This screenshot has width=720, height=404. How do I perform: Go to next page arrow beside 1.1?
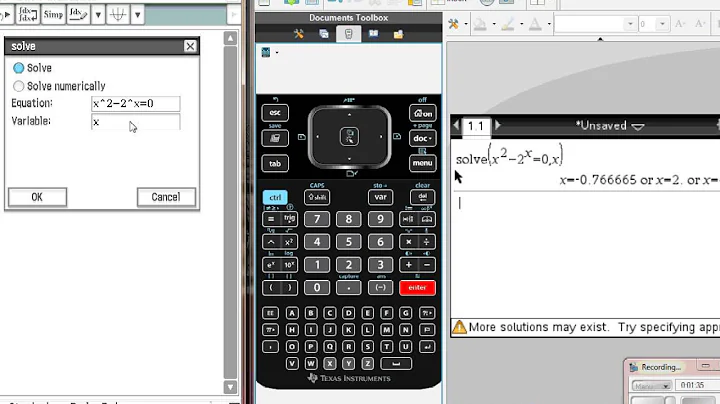(497, 125)
